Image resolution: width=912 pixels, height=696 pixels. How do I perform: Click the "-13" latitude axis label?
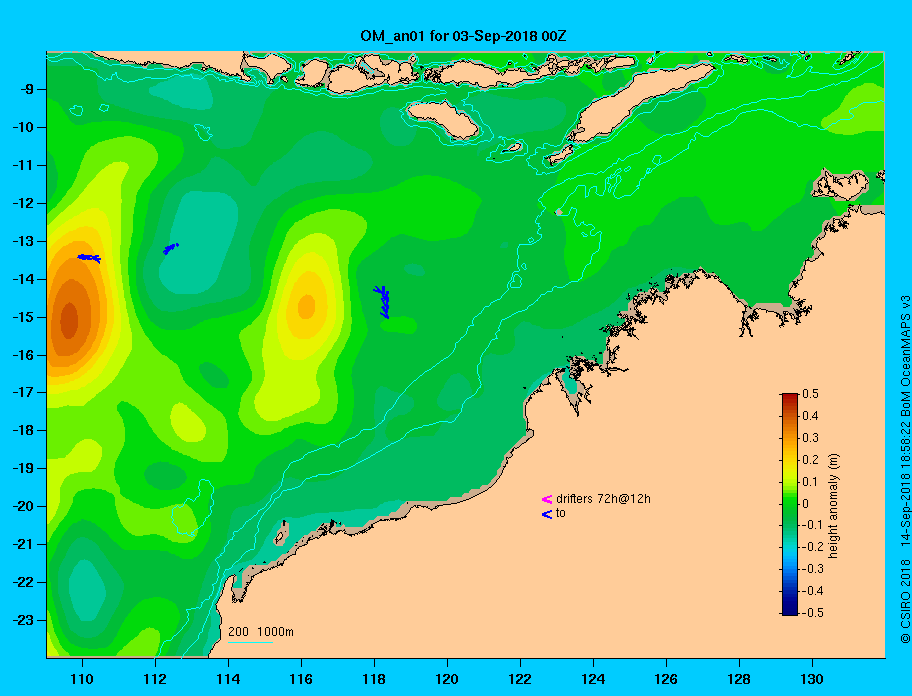click(25, 241)
